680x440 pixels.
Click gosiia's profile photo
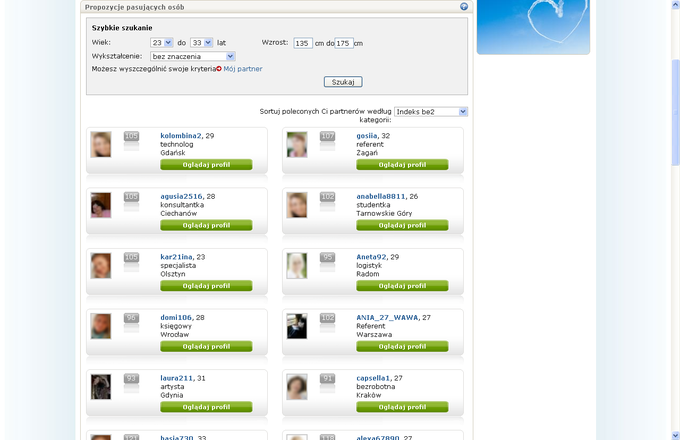pyautogui.click(x=297, y=144)
